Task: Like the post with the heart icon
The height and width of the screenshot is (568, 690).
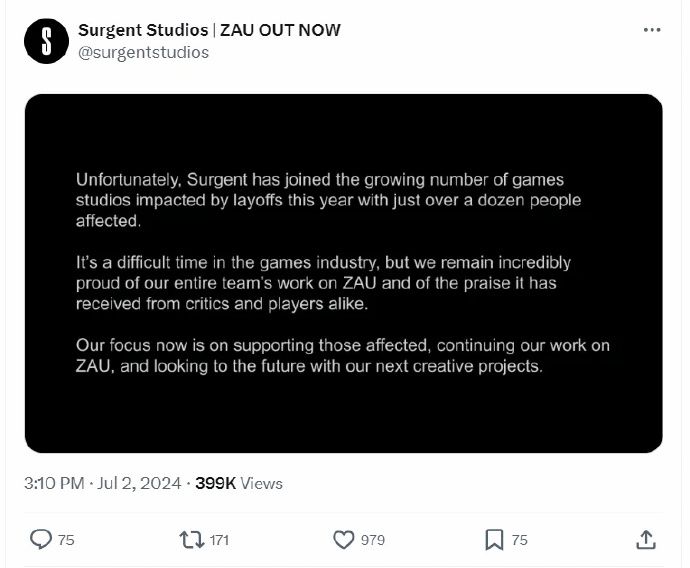Action: [344, 540]
